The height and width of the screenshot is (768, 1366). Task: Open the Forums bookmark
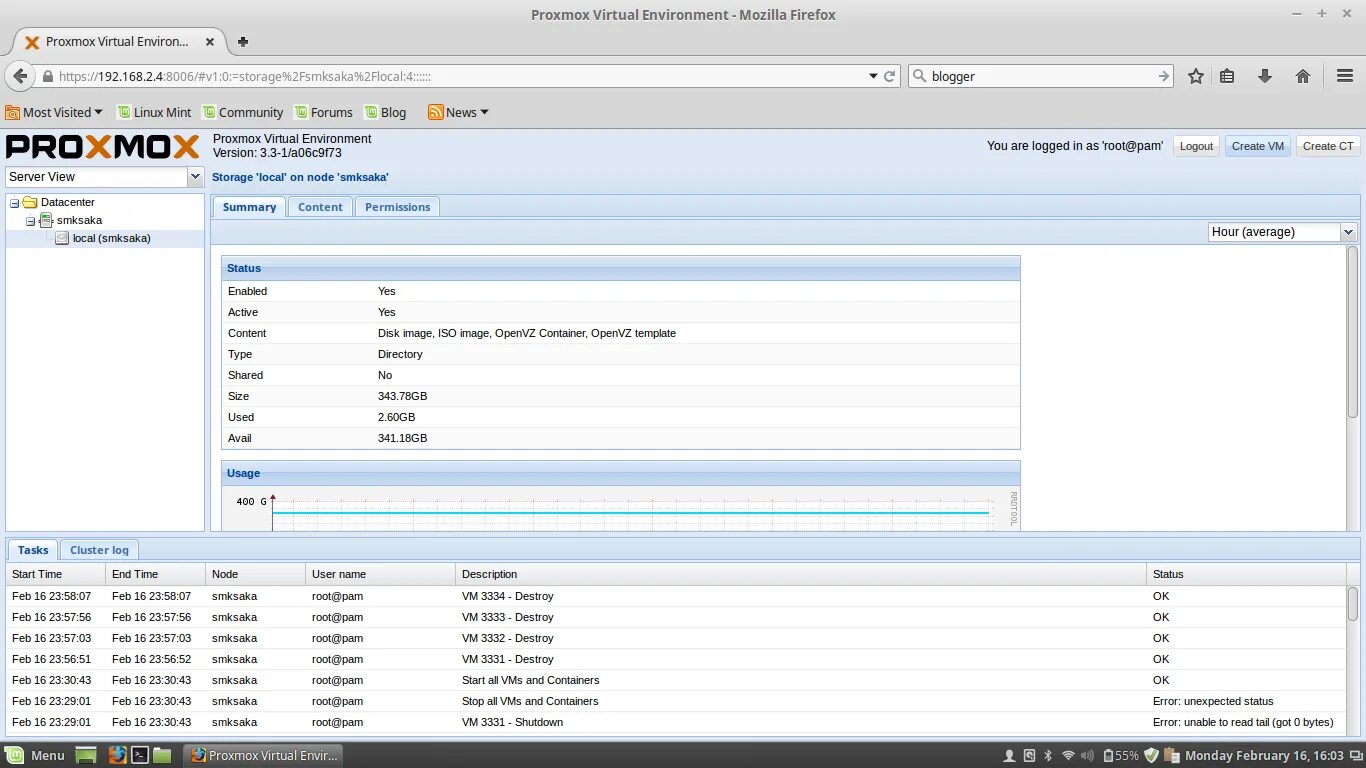pos(323,112)
